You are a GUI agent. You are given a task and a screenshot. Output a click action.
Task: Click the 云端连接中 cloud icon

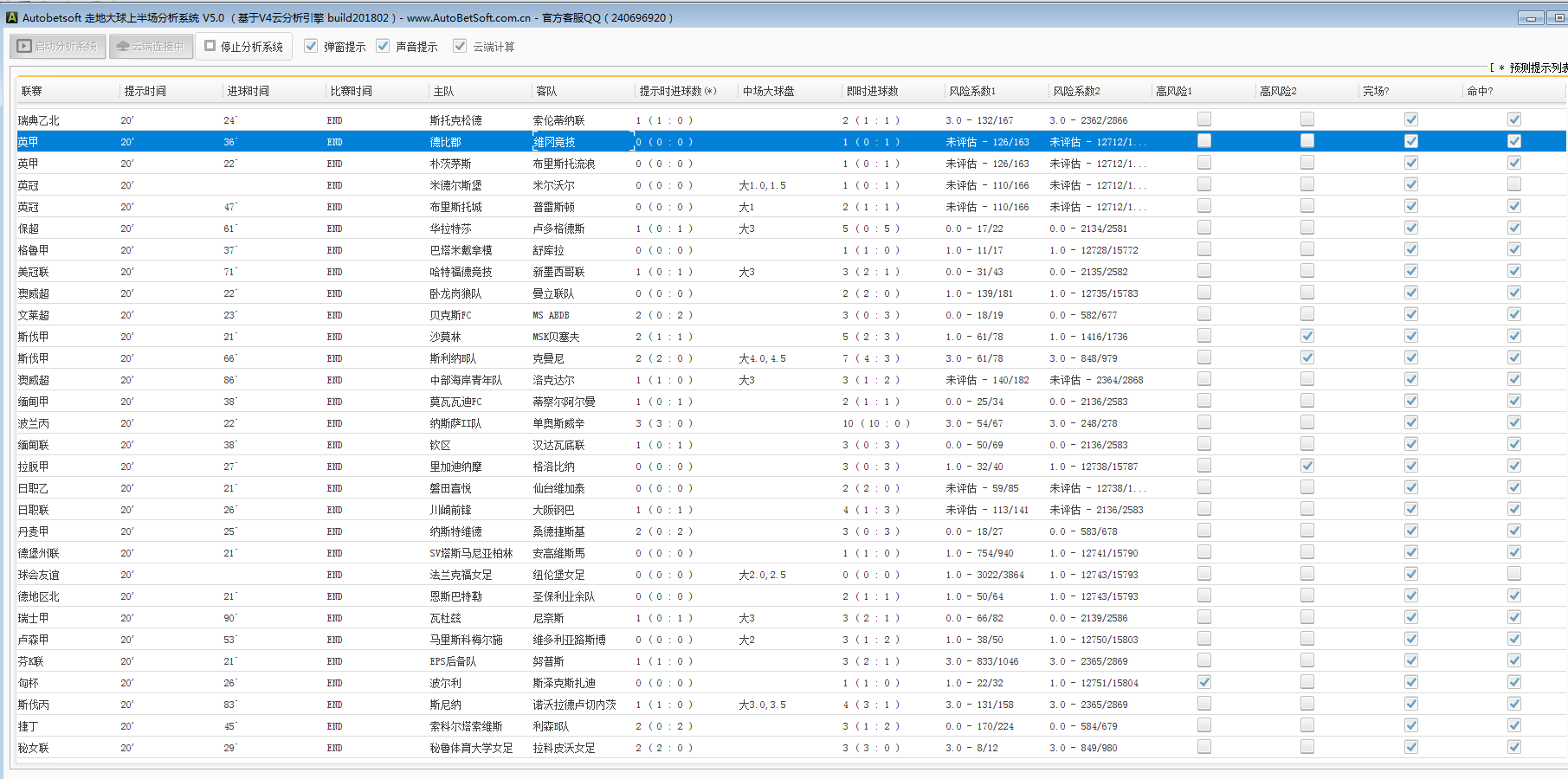coord(123,47)
